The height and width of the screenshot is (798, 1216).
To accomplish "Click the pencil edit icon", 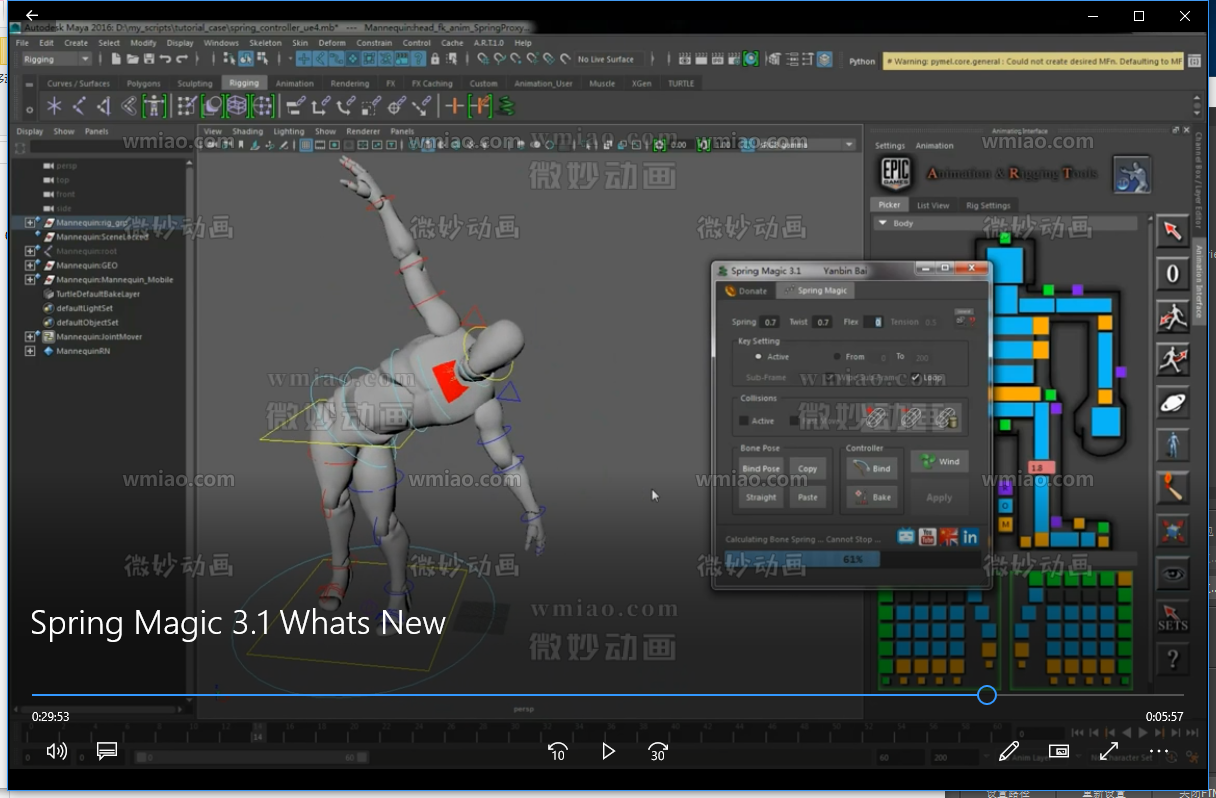I will pyautogui.click(x=1009, y=751).
